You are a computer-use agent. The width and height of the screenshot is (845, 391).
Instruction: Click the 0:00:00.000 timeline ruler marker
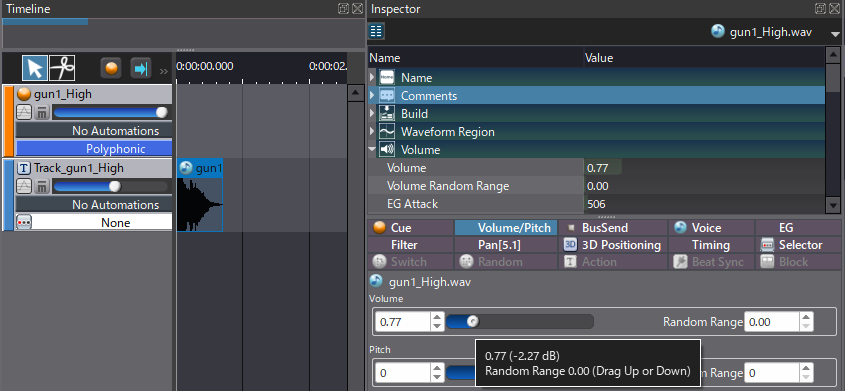coord(205,66)
